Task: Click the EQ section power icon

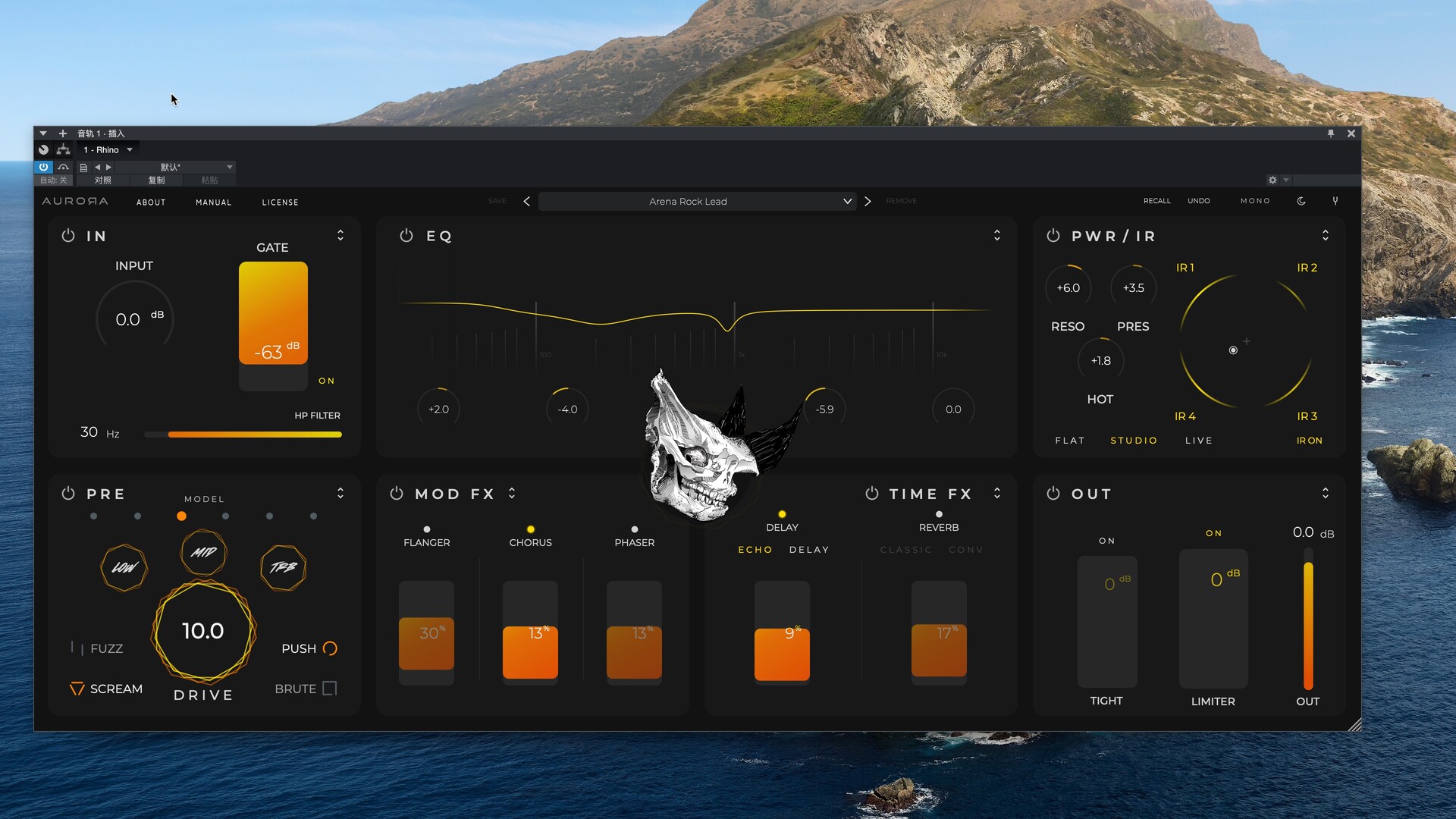Action: (x=406, y=236)
